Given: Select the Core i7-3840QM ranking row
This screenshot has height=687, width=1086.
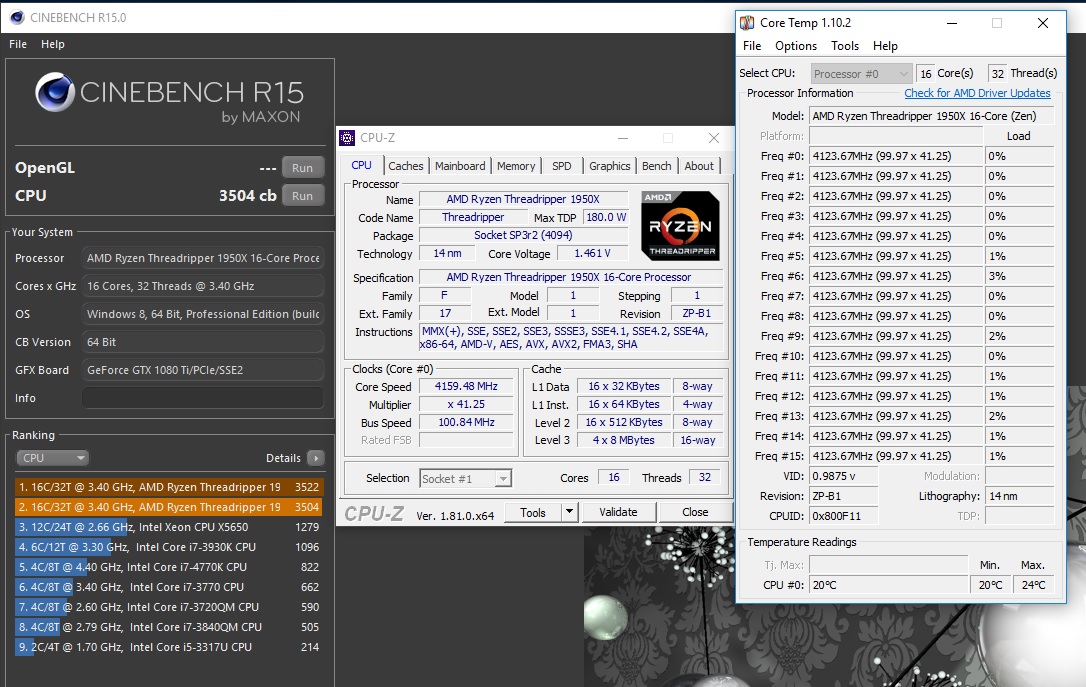Looking at the screenshot, I should click(168, 627).
